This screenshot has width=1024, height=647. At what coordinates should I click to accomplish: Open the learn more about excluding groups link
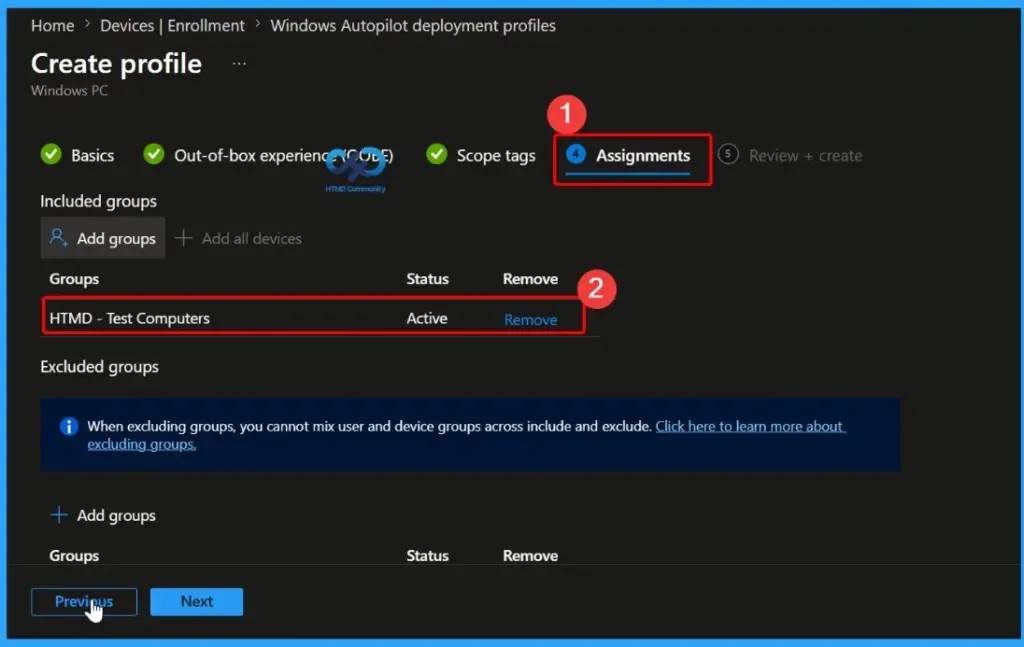pos(466,435)
